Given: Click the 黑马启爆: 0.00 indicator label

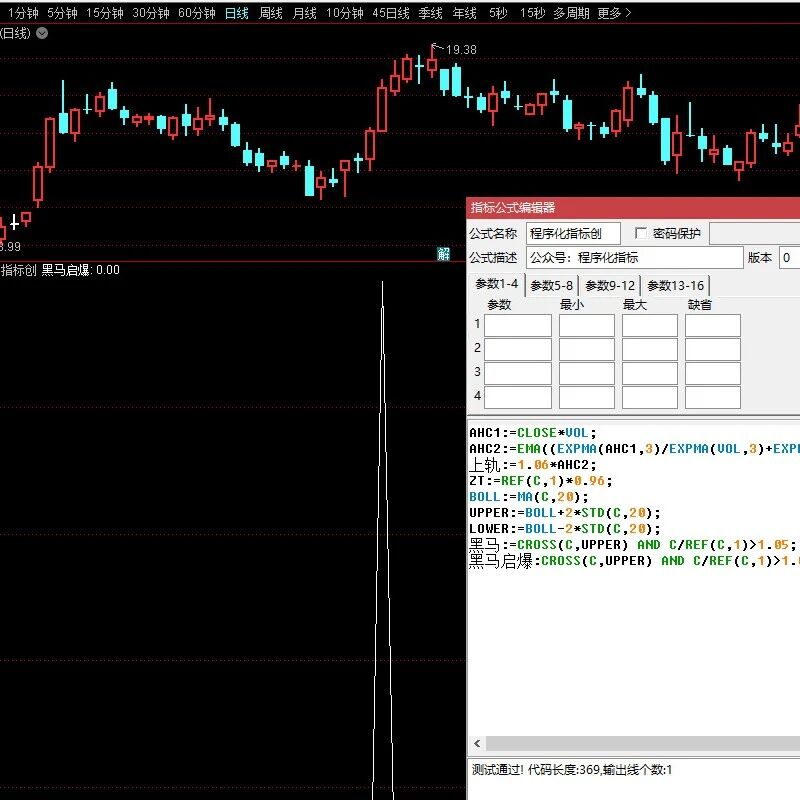Looking at the screenshot, I should pos(80,270).
